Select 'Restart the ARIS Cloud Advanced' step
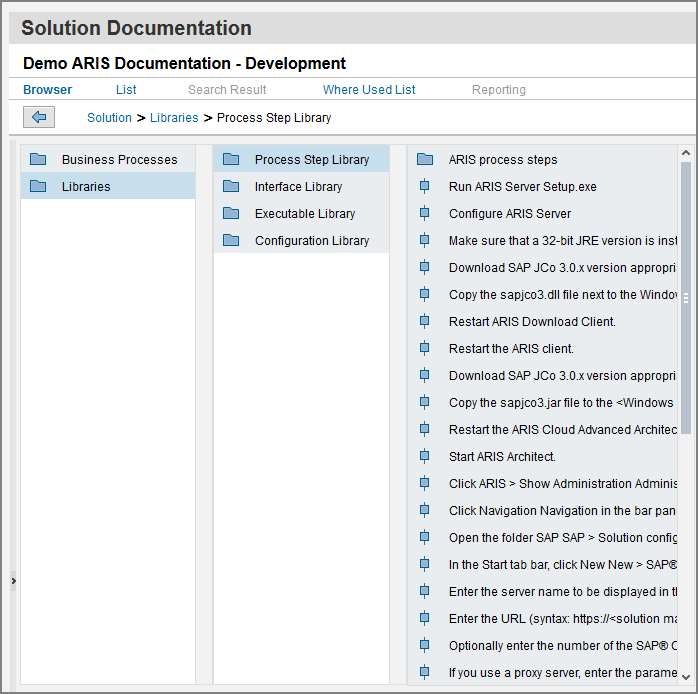The image size is (698, 694). [x=543, y=429]
